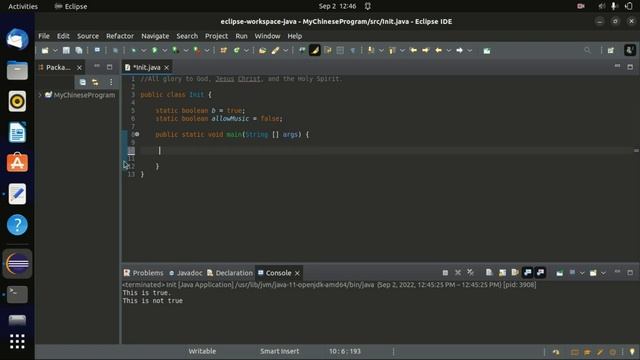Open the New wizard dropdown arrow

point(55,51)
